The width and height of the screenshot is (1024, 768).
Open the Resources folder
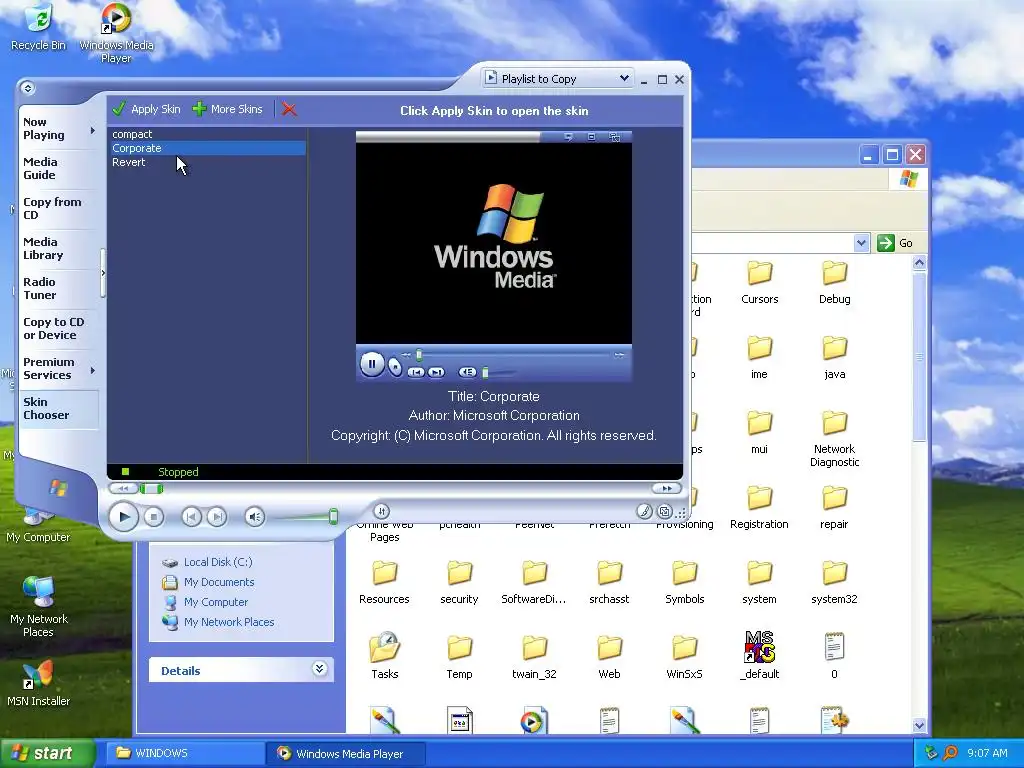tap(385, 583)
